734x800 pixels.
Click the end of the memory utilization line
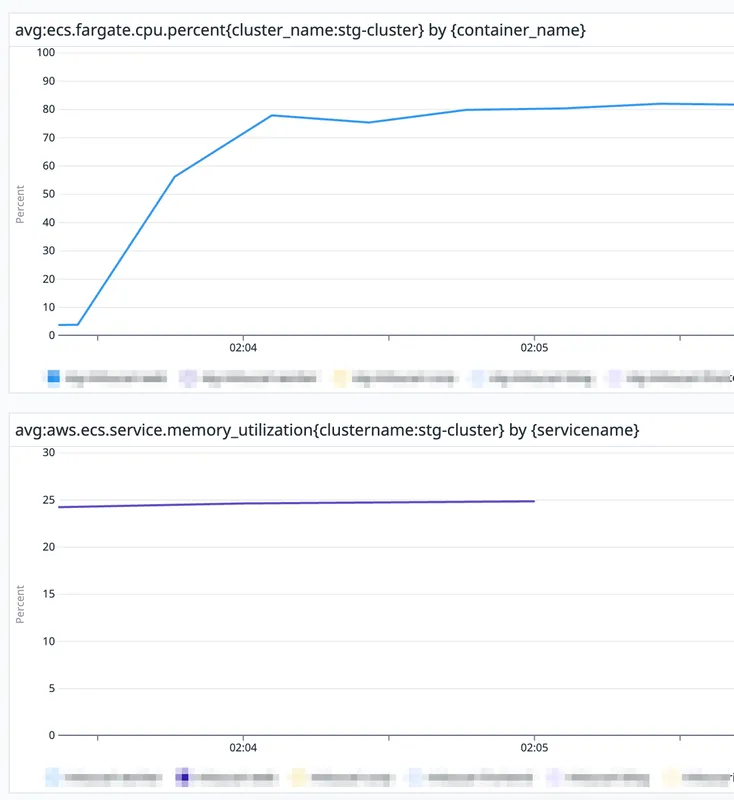pos(534,501)
